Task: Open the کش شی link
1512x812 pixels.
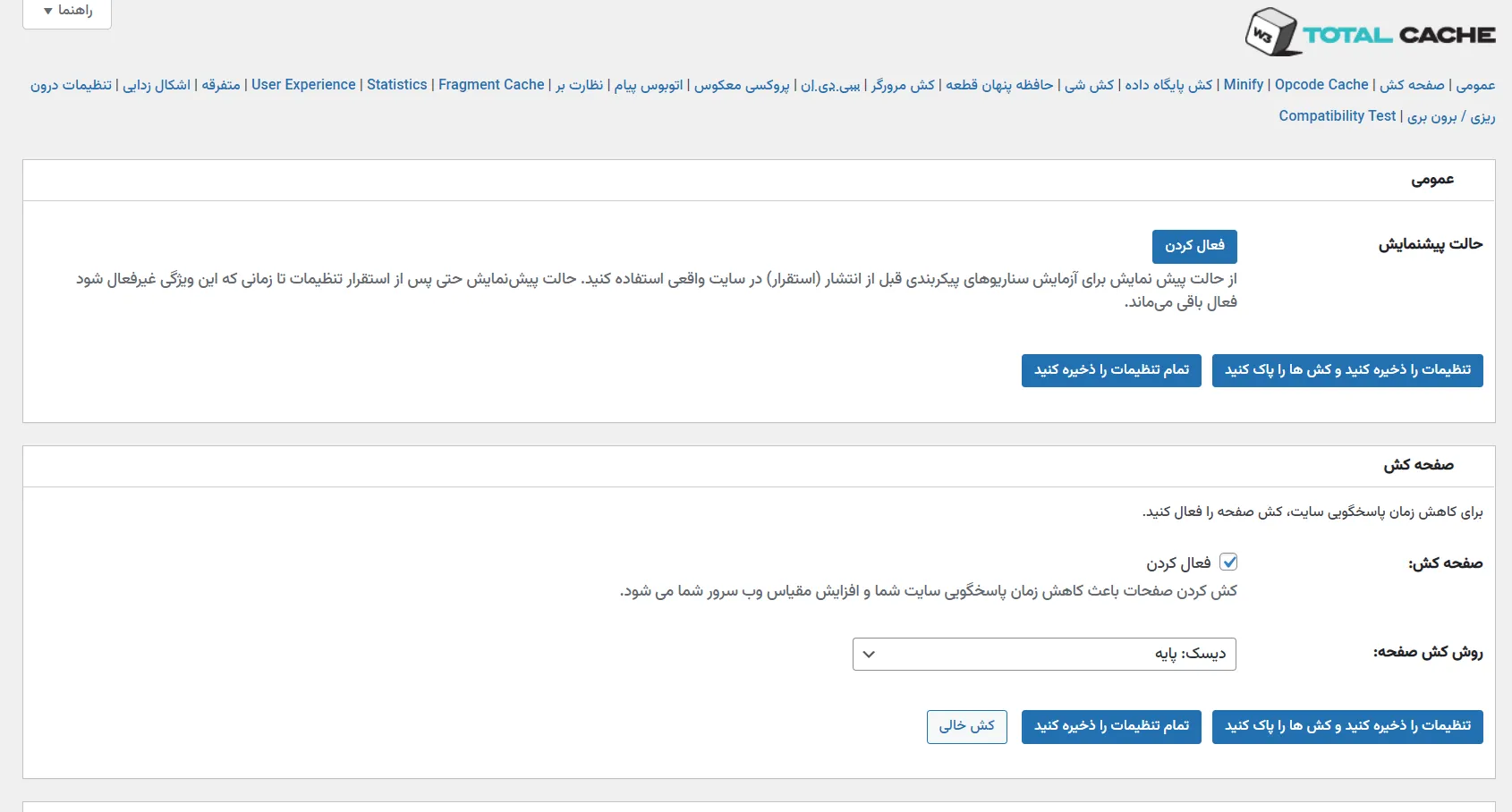Action: [1089, 85]
